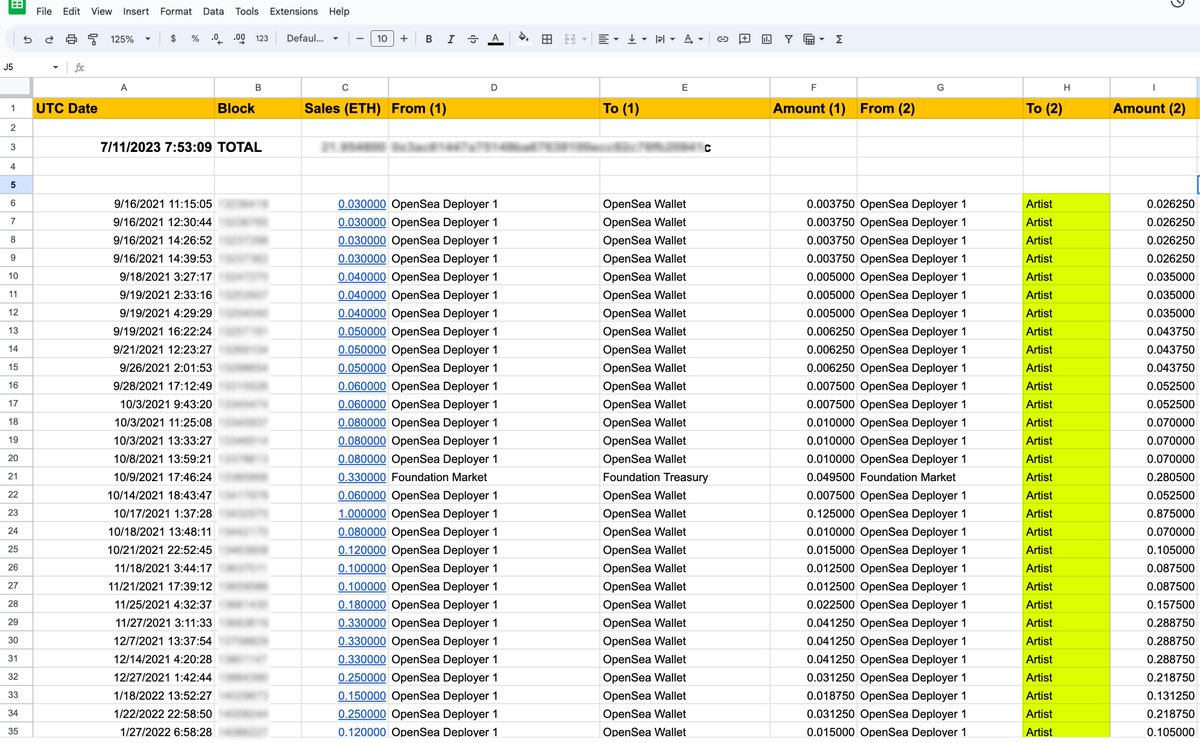Screen dimensions: 1200x743
Task: Open the File menu
Action: [x=43, y=11]
